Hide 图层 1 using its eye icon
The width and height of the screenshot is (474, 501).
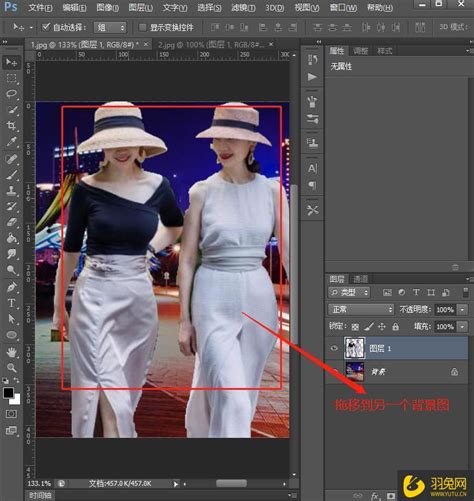(x=334, y=348)
